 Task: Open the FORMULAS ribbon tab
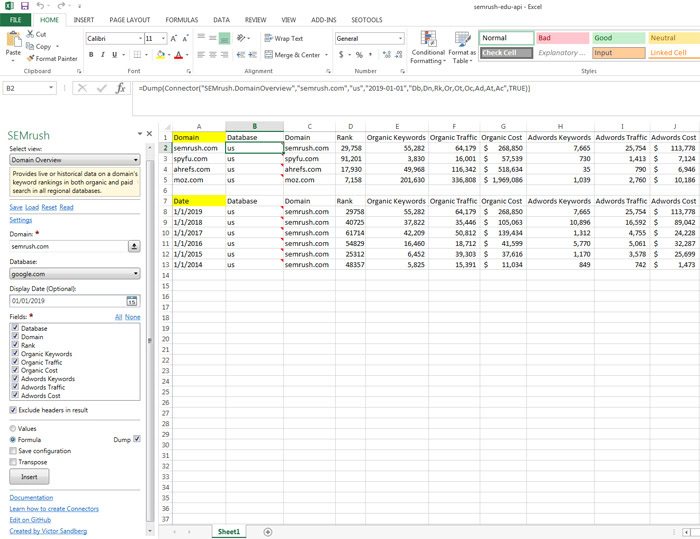pos(181,19)
